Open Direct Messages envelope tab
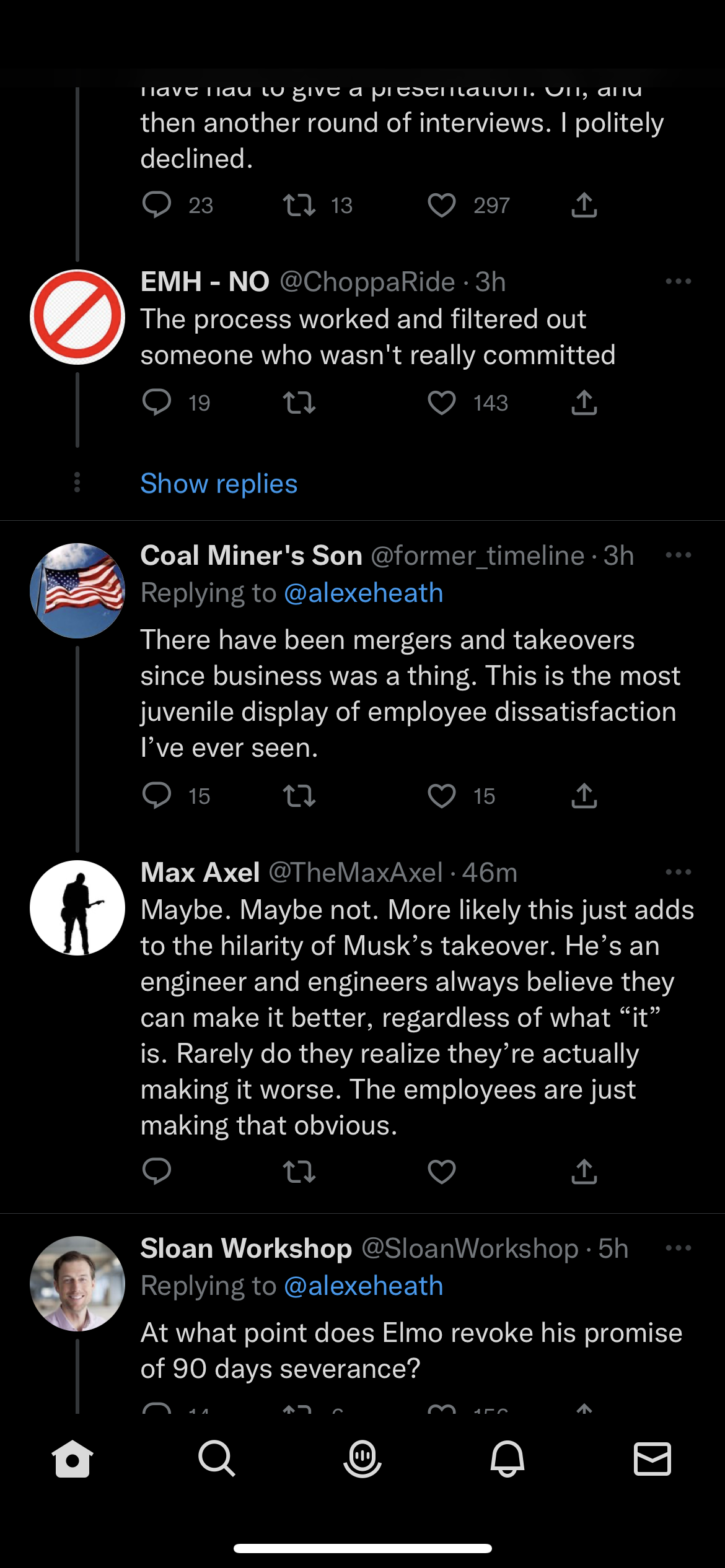Screen dimensions: 725x1568 click(x=652, y=1459)
